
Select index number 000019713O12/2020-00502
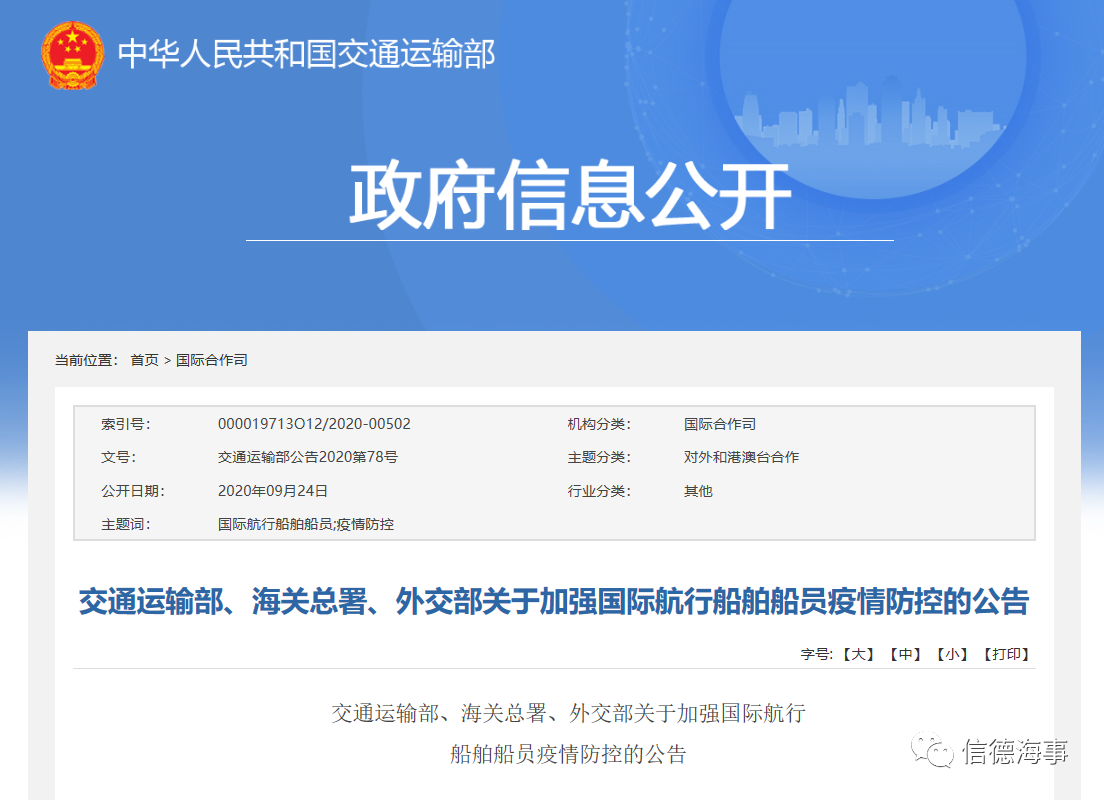point(314,424)
